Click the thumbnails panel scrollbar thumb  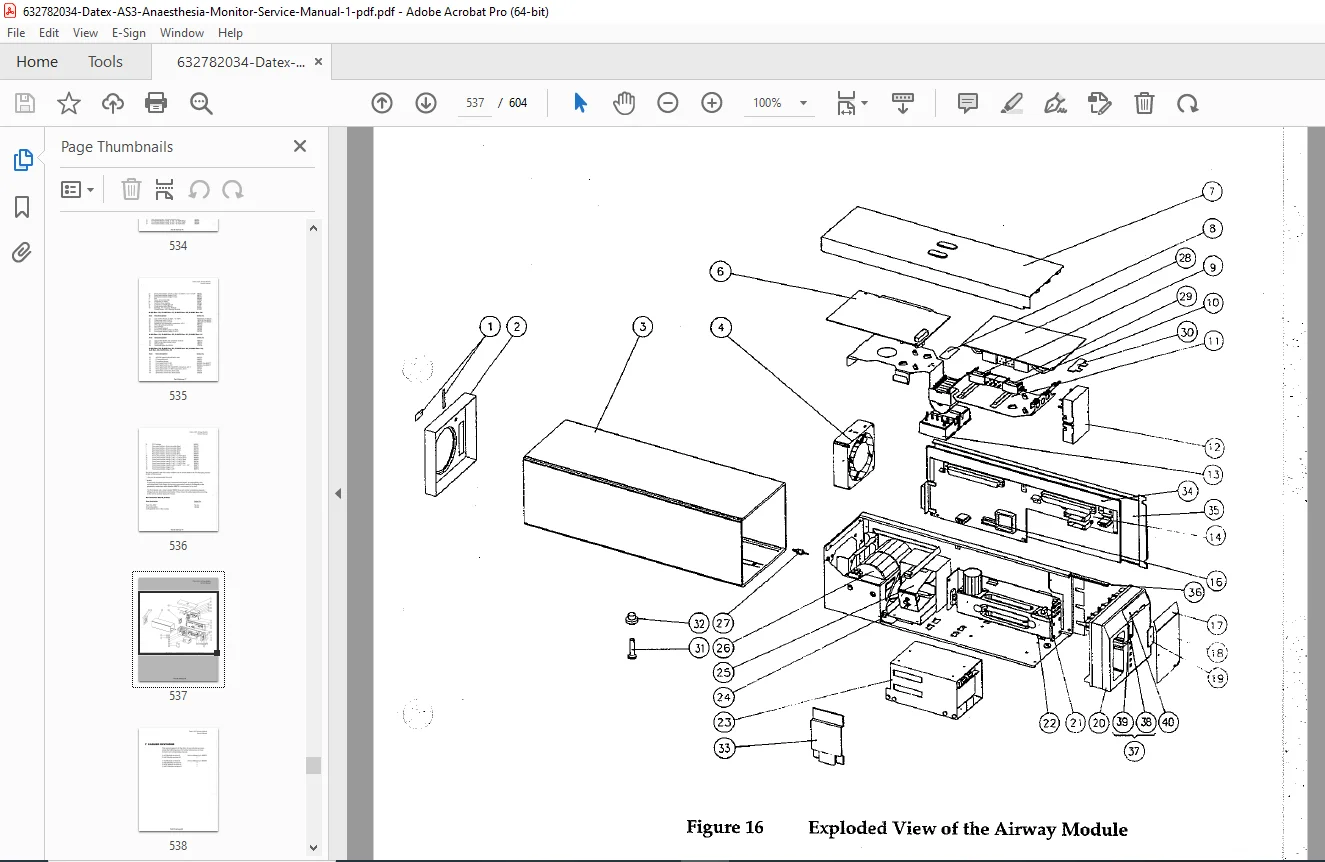[x=314, y=765]
